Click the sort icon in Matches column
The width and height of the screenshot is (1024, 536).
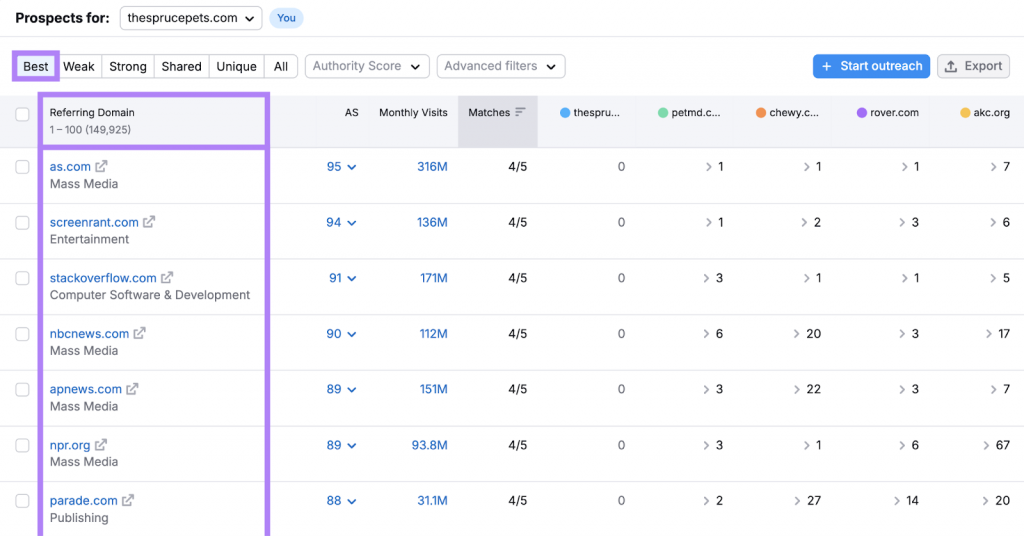click(520, 112)
